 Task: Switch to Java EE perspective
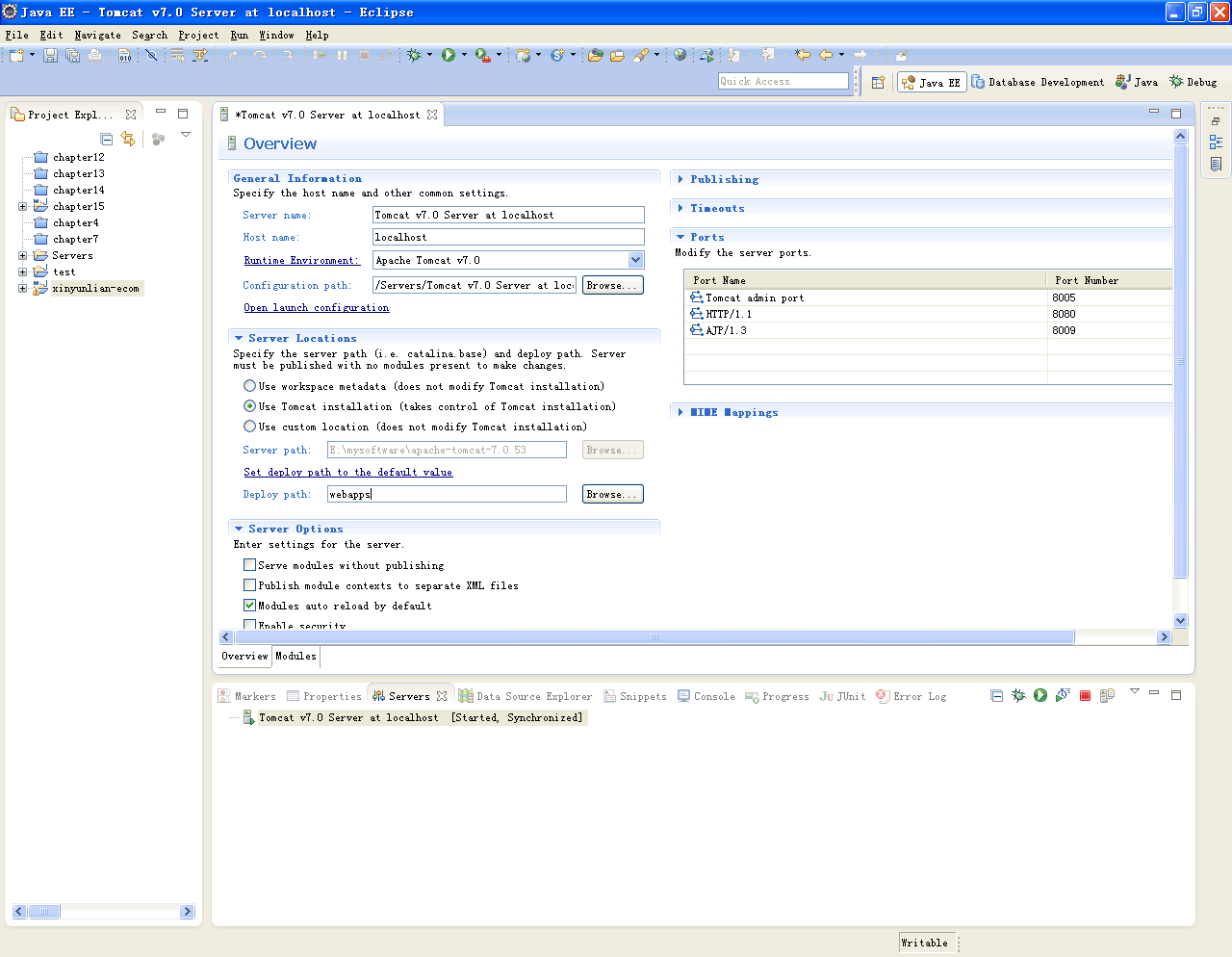[931, 83]
